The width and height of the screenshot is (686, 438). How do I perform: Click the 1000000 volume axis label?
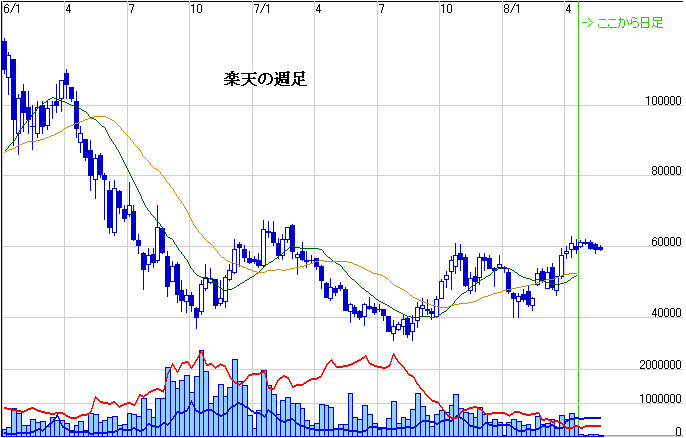pyautogui.click(x=660, y=399)
